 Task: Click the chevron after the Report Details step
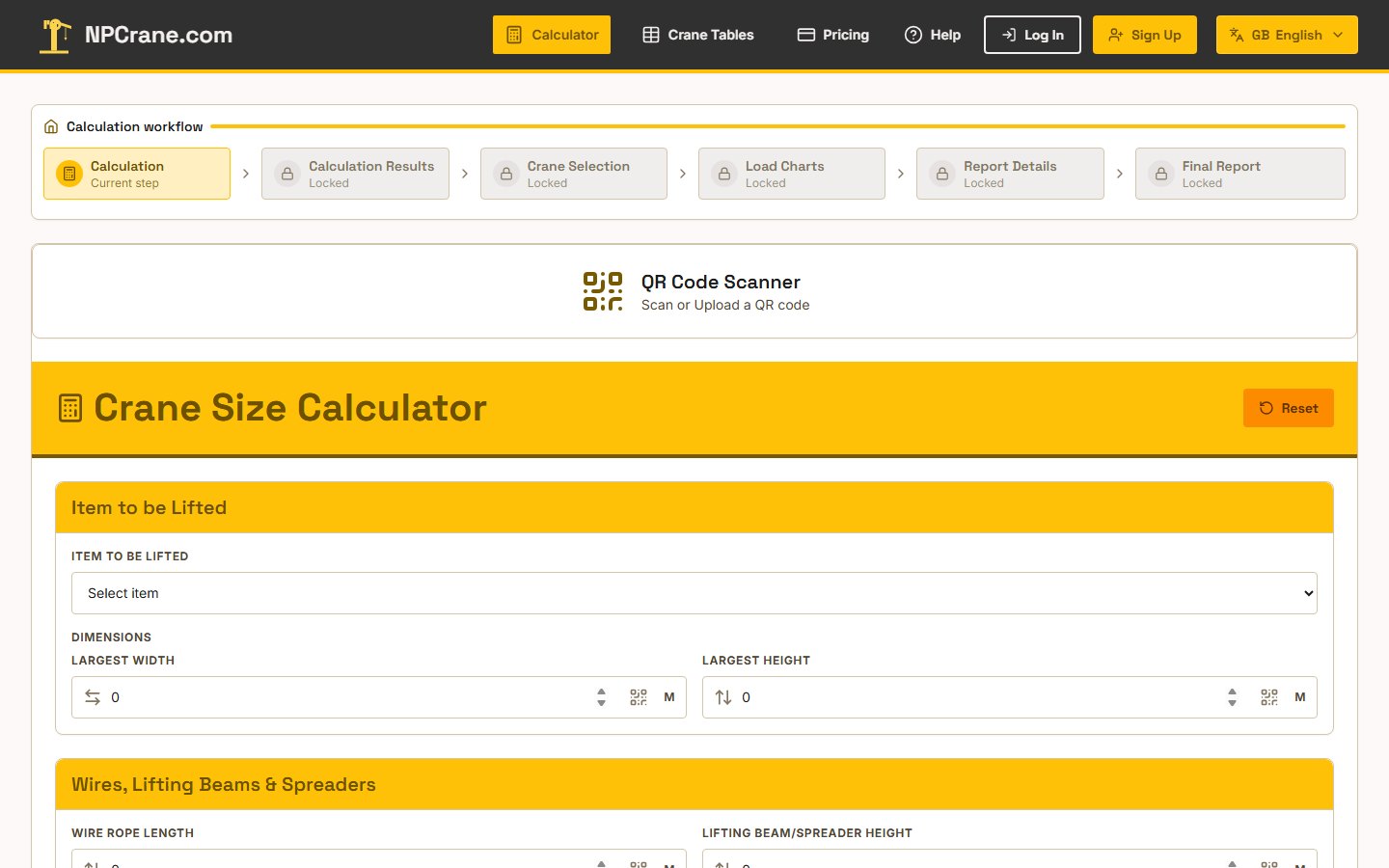[1120, 174]
